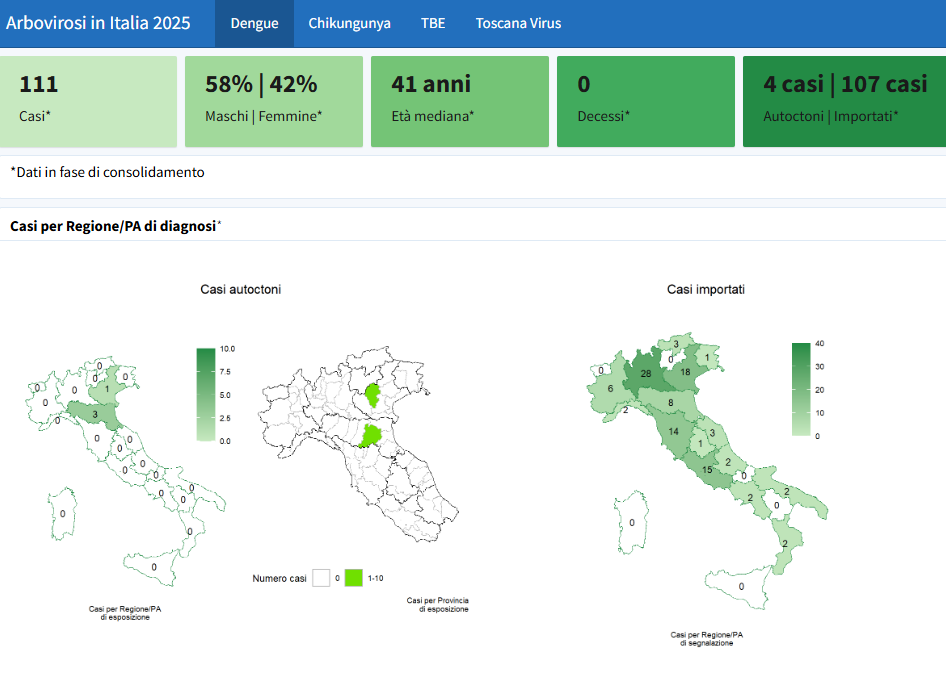Screen dimensions: 946x689
Task: Click the region labeled 28 on Casi importati map
Action: pyautogui.click(x=645, y=372)
